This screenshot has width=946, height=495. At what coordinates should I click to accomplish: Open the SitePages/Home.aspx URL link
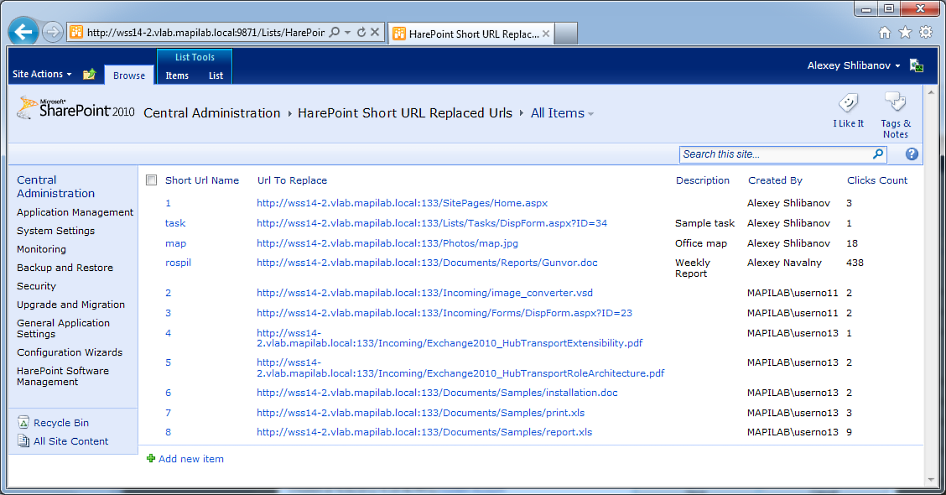coord(402,203)
